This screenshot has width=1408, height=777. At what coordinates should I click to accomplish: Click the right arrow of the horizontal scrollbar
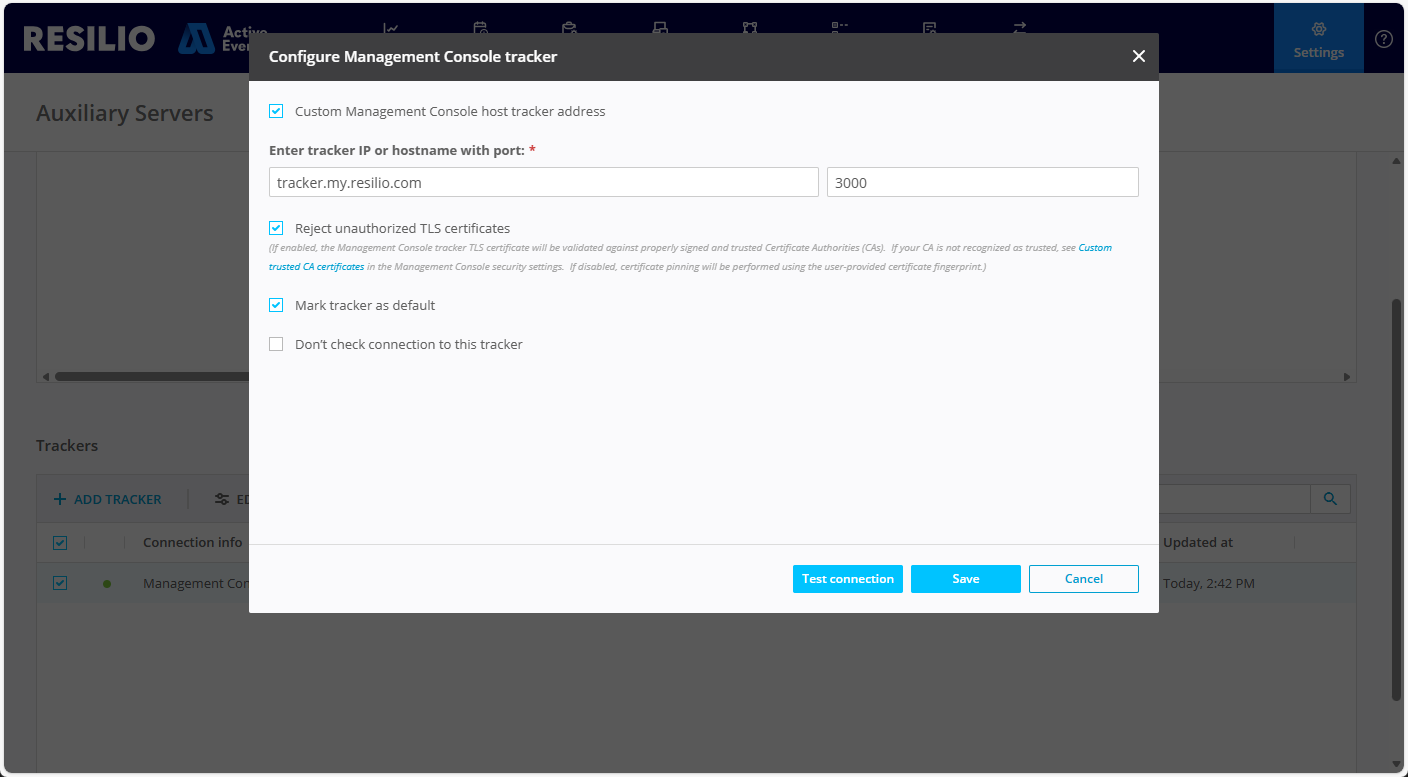tap(1348, 377)
